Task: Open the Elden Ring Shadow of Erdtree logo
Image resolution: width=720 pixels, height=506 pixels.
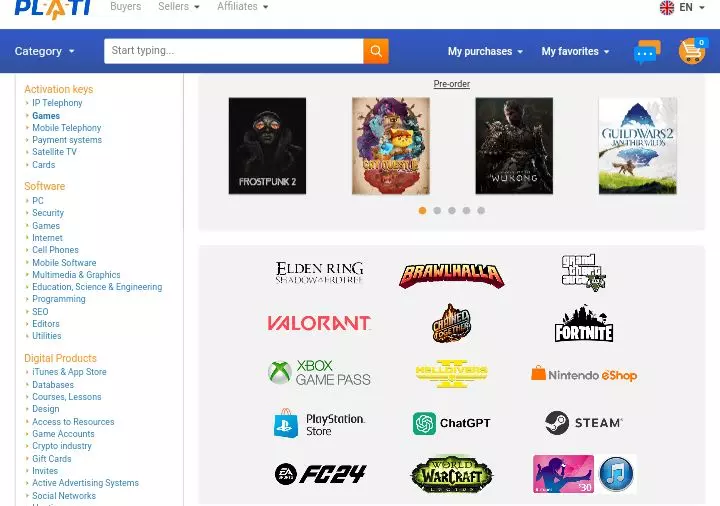Action: [320, 273]
